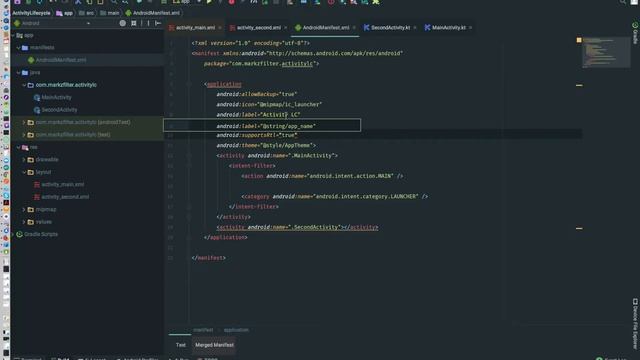The image size is (640, 360).
Task: Click the code minimap preview thumbnail
Action: click(606, 52)
